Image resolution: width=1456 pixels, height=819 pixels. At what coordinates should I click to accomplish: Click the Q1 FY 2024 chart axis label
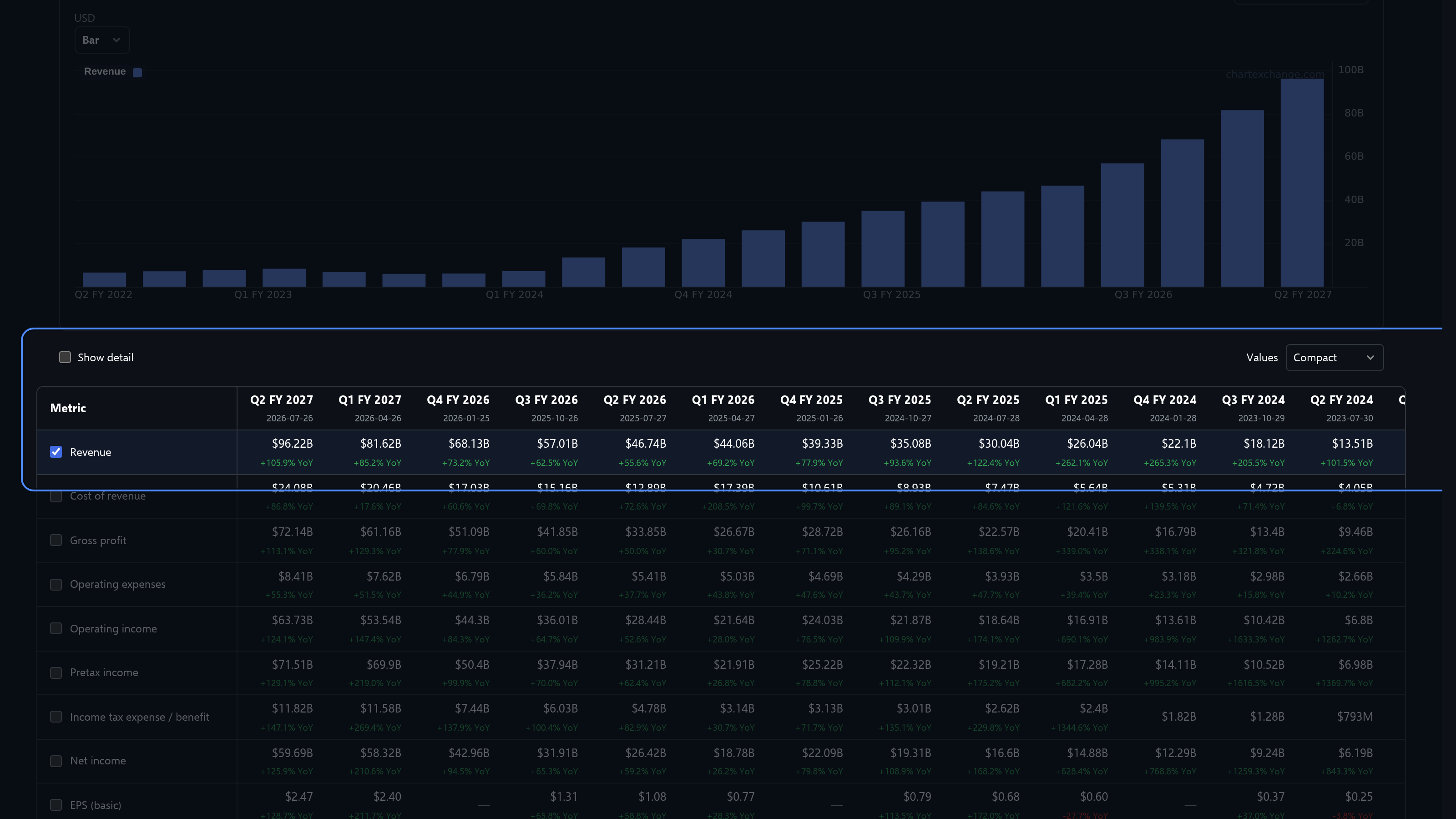pos(514,294)
